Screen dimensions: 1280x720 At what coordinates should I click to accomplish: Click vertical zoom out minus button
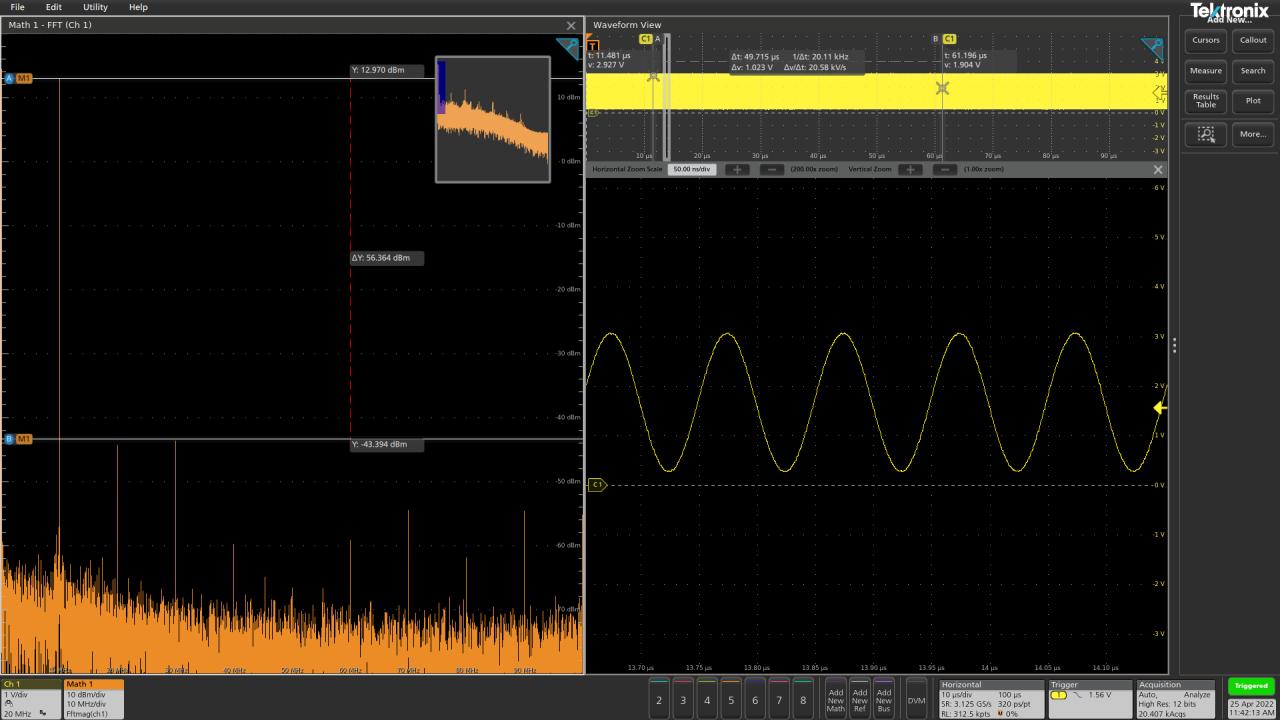click(x=945, y=170)
